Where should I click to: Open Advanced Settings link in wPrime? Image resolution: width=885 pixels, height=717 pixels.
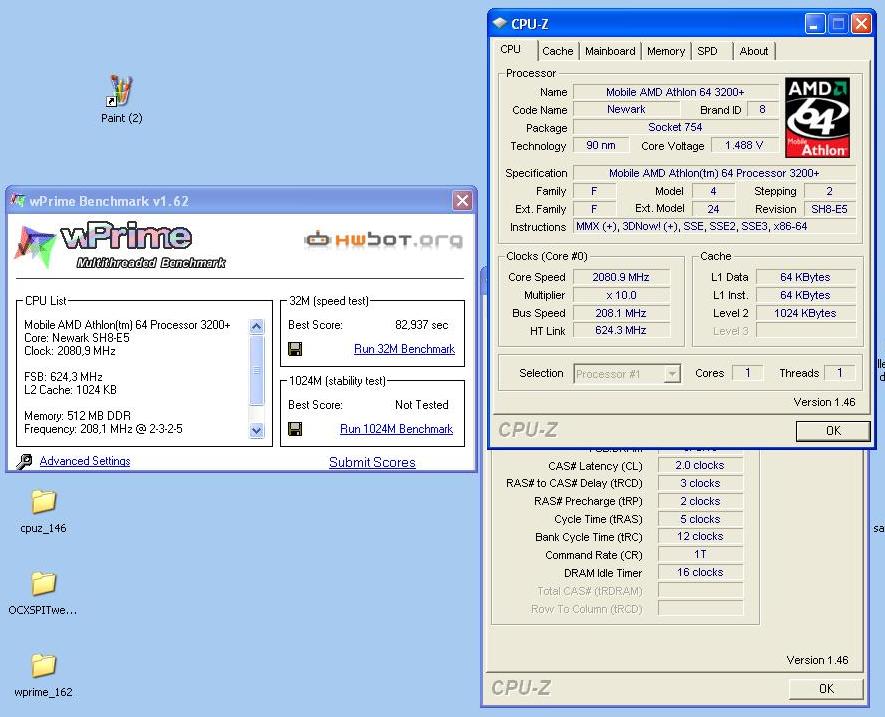point(85,461)
